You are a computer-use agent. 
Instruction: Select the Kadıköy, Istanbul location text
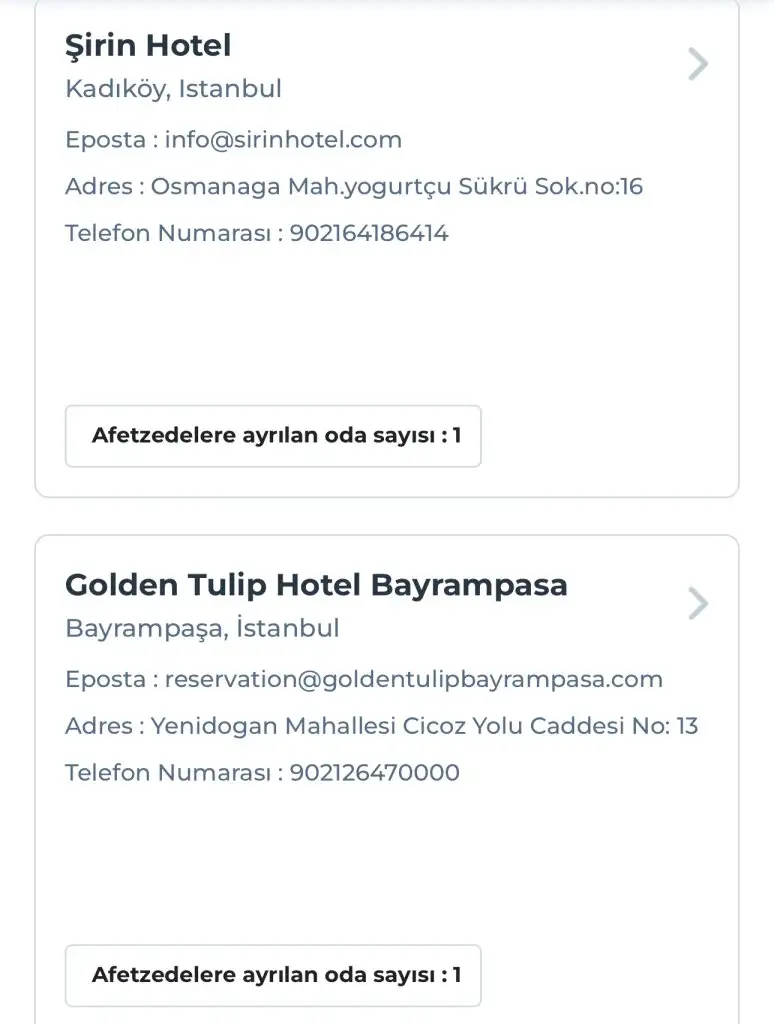(173, 89)
